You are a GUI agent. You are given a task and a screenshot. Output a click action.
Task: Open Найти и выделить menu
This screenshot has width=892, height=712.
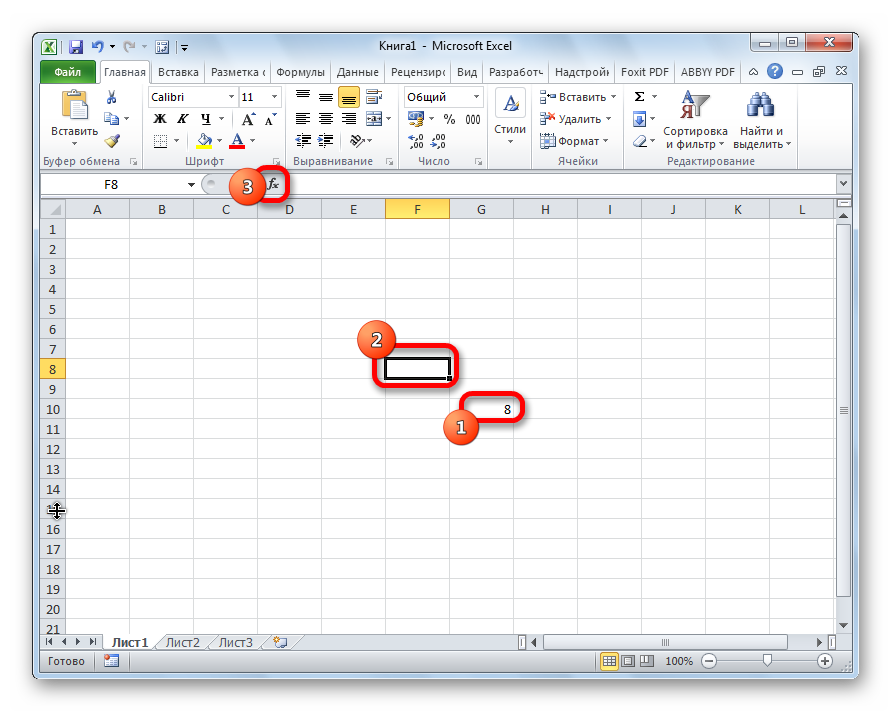[761, 119]
